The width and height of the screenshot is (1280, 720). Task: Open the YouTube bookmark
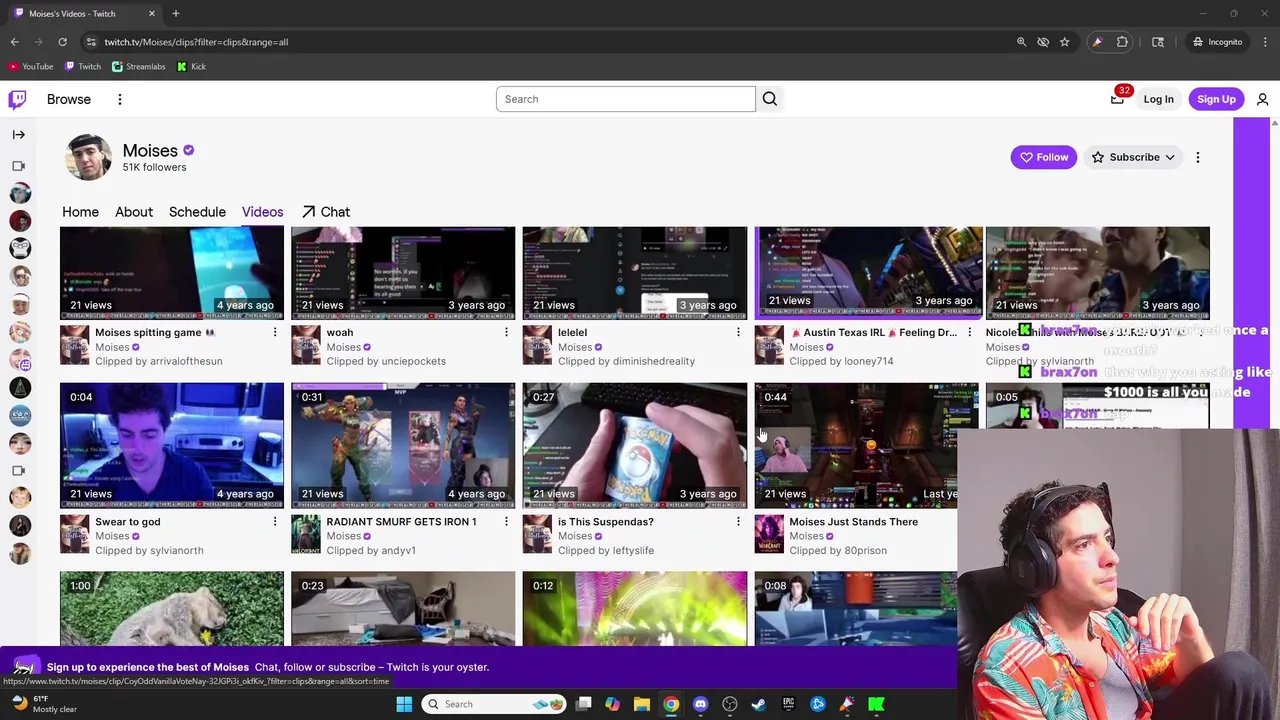pos(31,66)
